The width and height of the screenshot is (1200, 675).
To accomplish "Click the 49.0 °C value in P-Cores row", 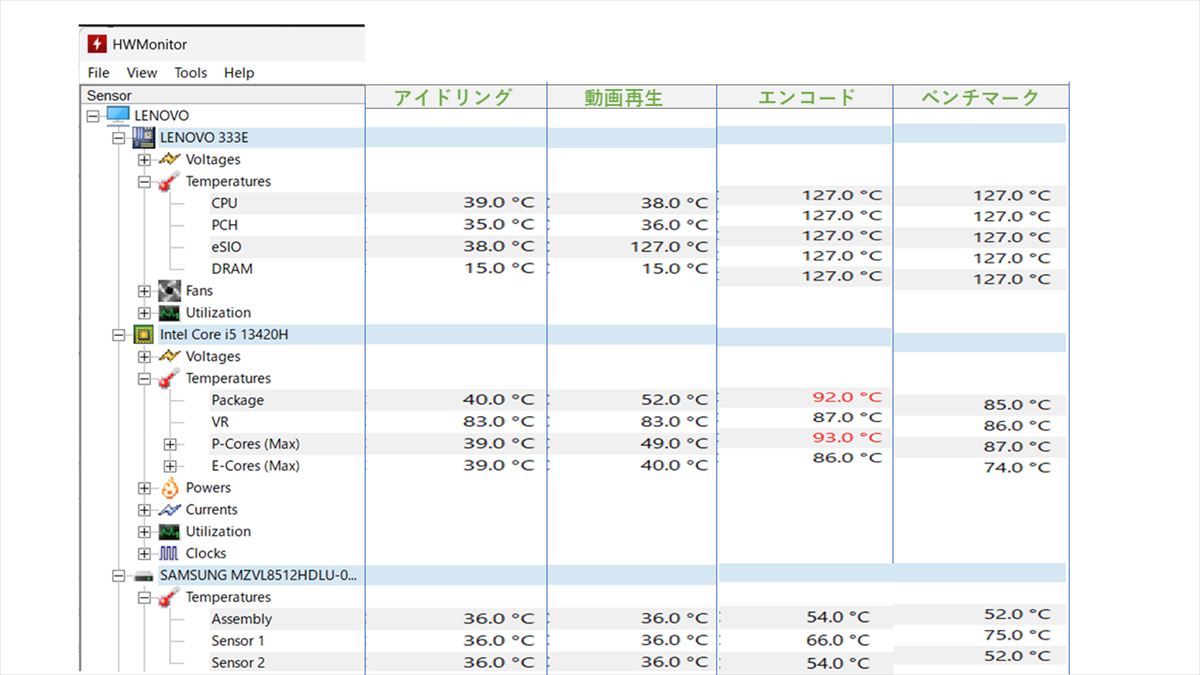I will tap(674, 443).
